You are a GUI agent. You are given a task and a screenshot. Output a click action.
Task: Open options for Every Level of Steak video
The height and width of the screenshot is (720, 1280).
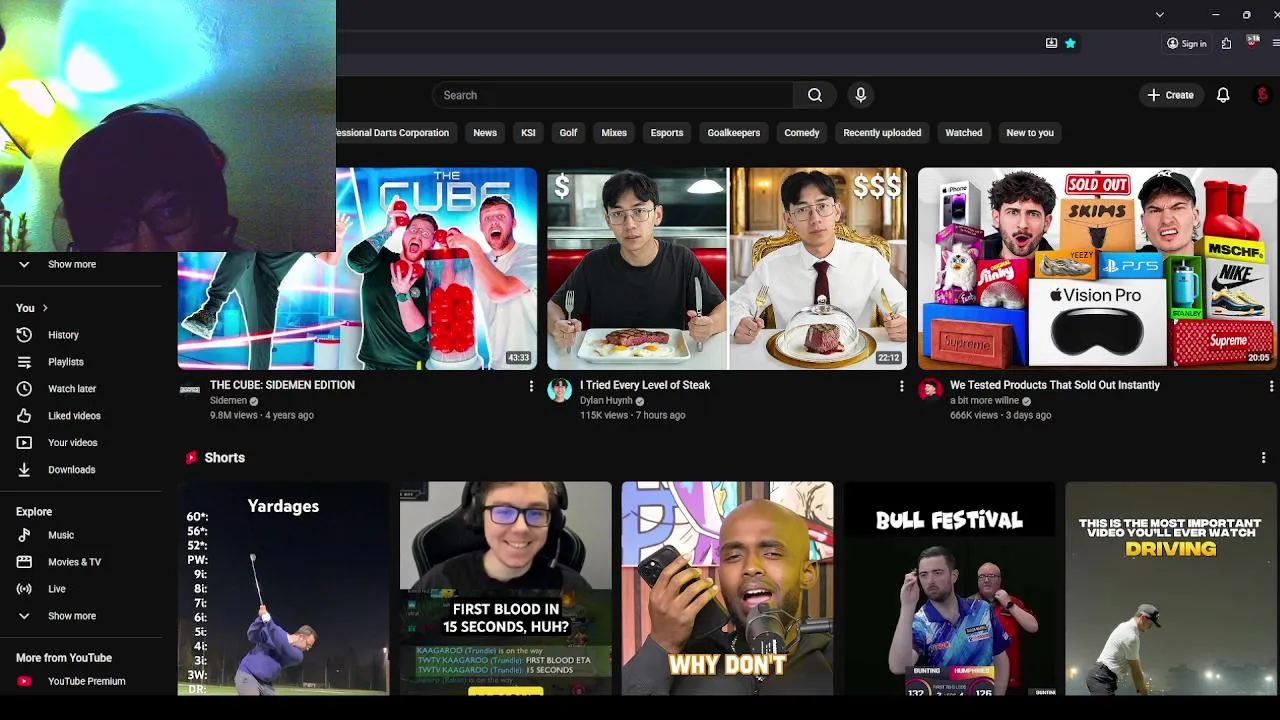(901, 386)
